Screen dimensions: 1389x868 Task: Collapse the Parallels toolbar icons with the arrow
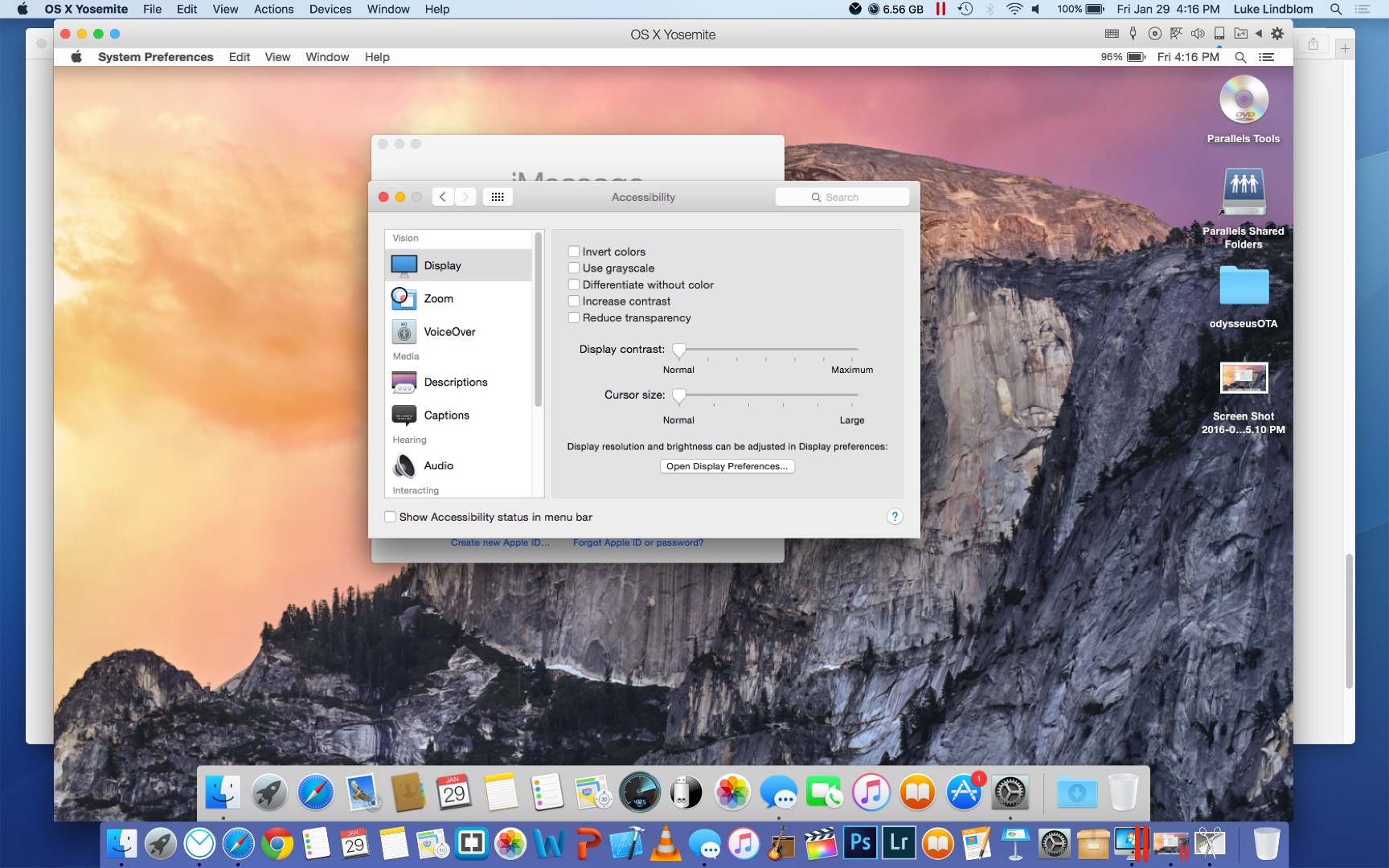(1259, 34)
